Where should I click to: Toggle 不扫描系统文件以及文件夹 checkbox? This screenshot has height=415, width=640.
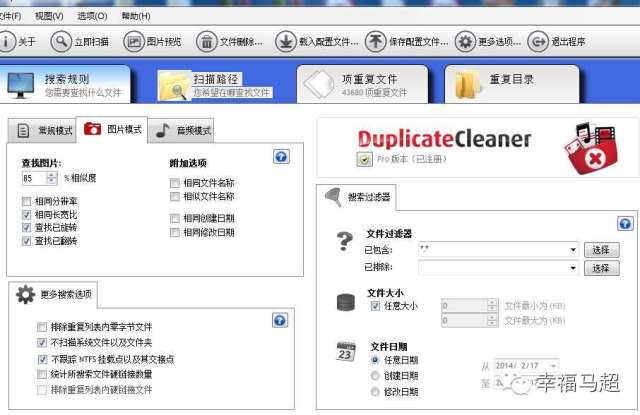coord(42,342)
